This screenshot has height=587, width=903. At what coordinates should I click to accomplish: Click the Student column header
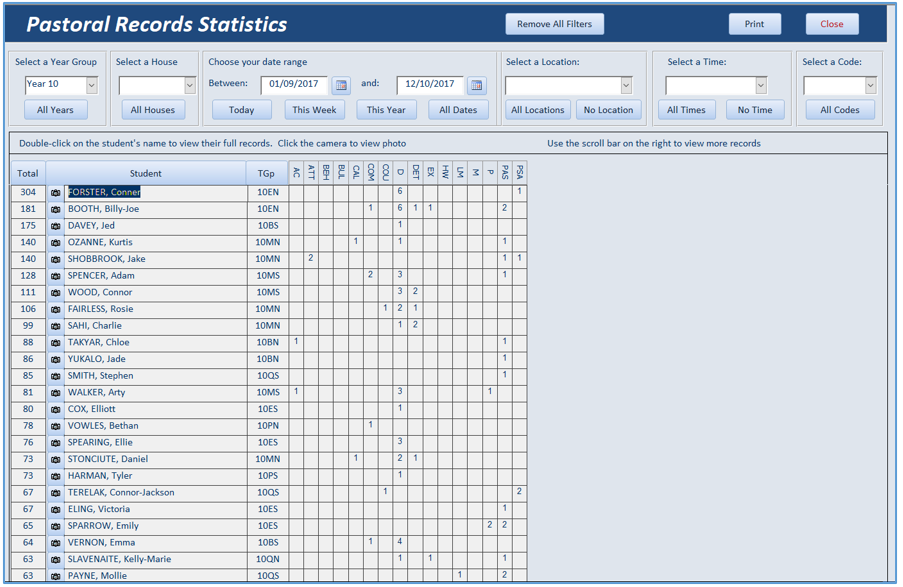(x=146, y=173)
